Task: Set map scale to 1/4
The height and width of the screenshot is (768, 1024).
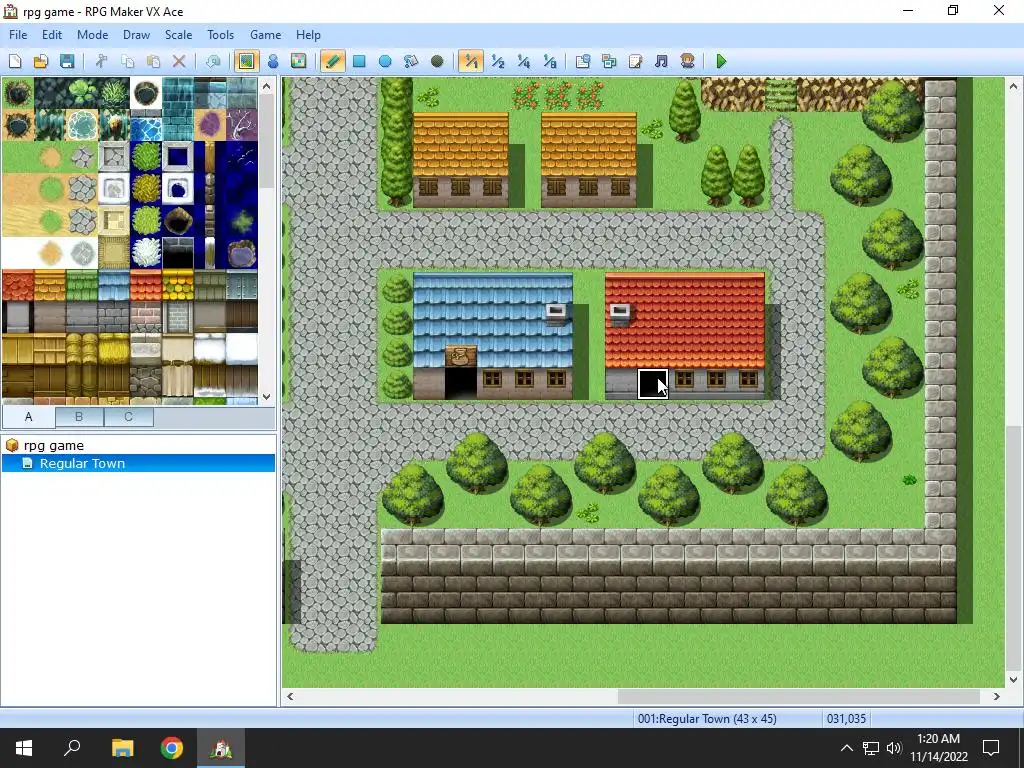Action: [x=524, y=61]
